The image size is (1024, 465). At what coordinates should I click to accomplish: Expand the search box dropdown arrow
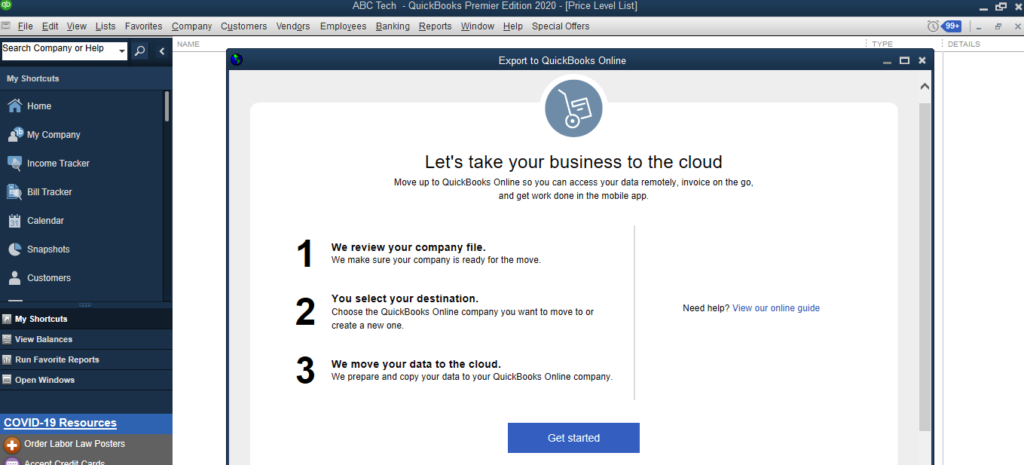click(121, 52)
